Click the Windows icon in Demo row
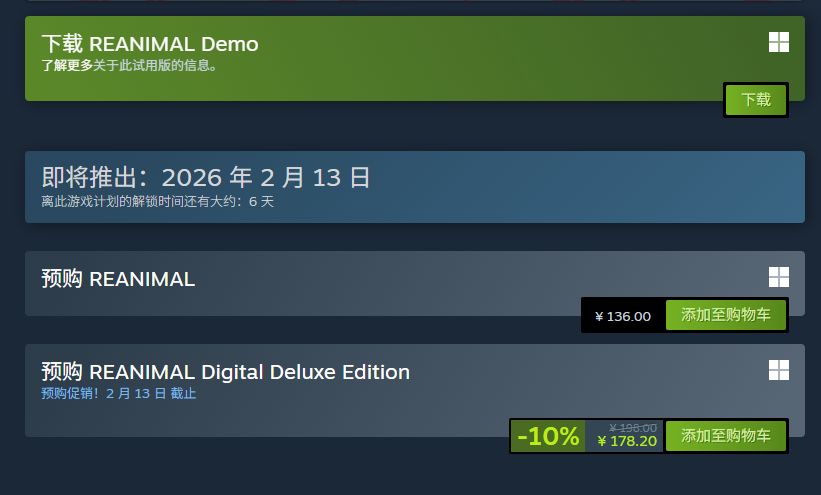Image resolution: width=821 pixels, height=495 pixels. coord(778,42)
